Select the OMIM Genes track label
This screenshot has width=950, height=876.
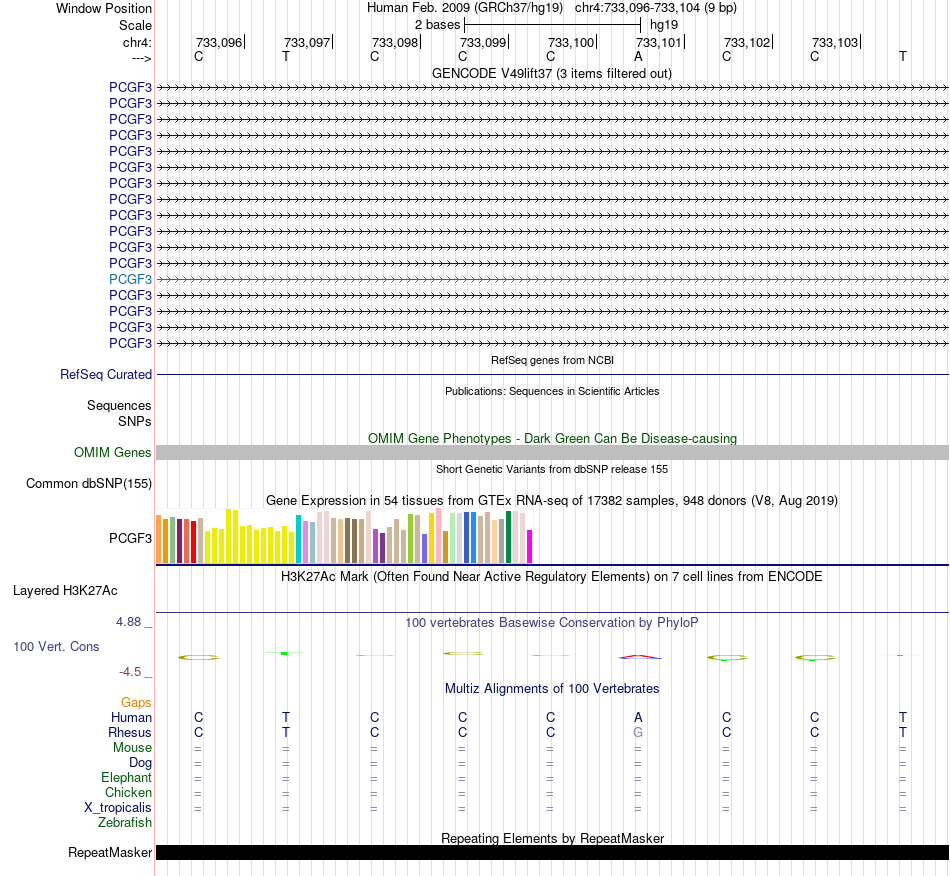(113, 453)
